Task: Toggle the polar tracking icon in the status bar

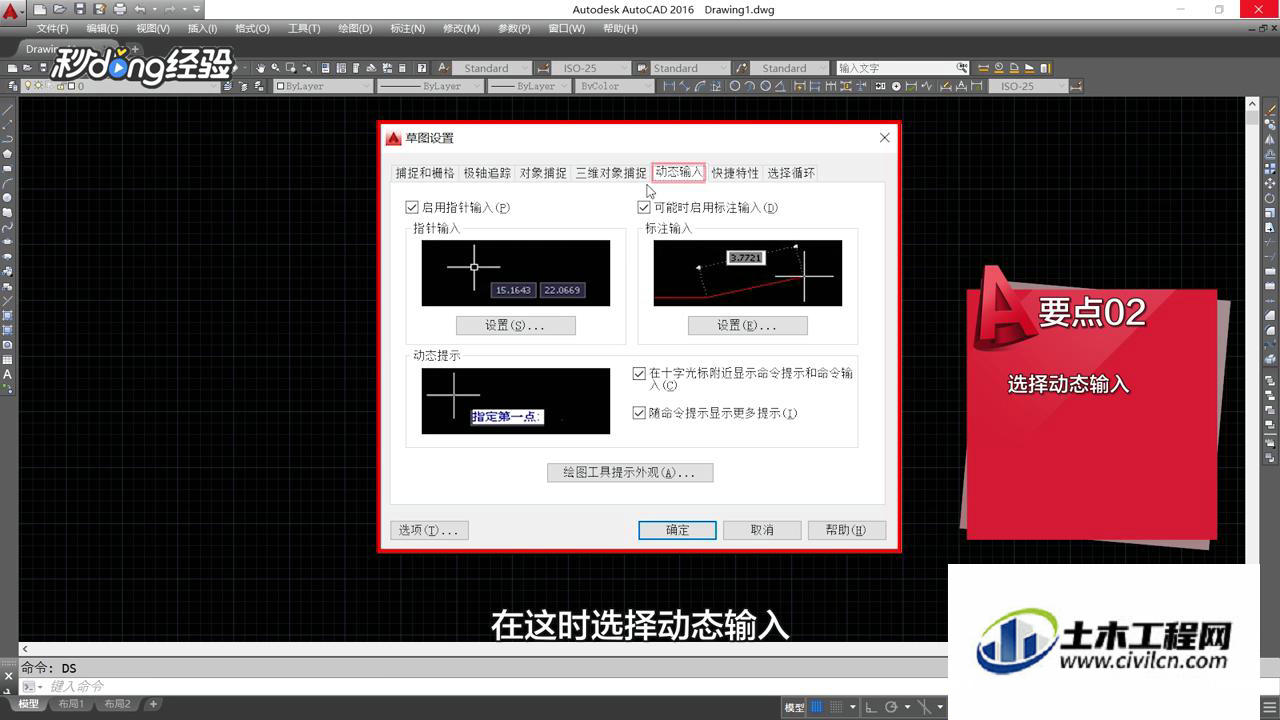Action: [891, 707]
